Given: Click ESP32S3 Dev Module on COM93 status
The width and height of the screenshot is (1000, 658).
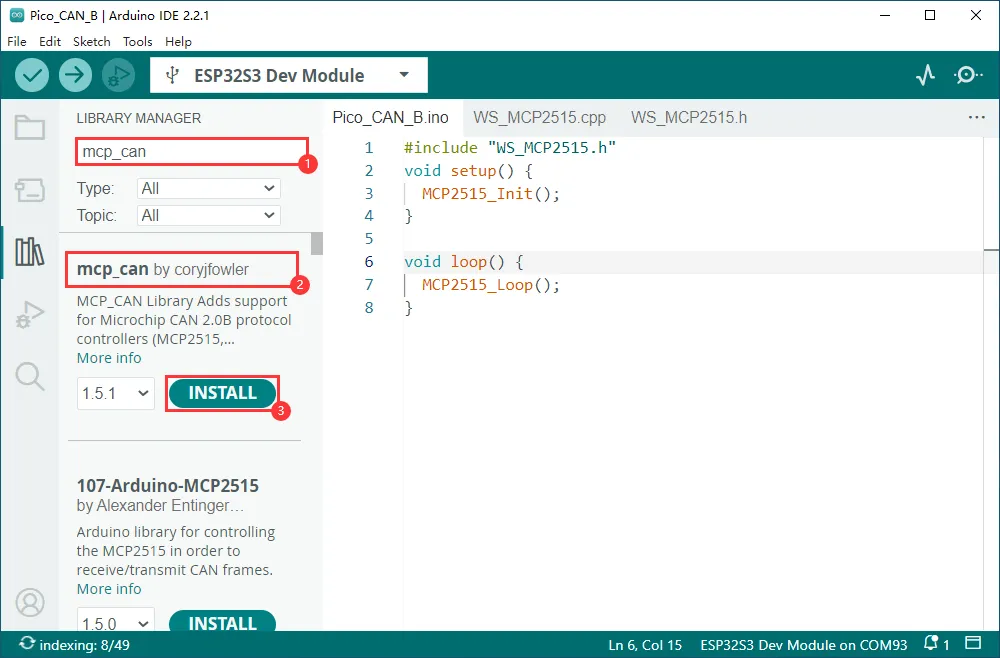Looking at the screenshot, I should (x=804, y=645).
